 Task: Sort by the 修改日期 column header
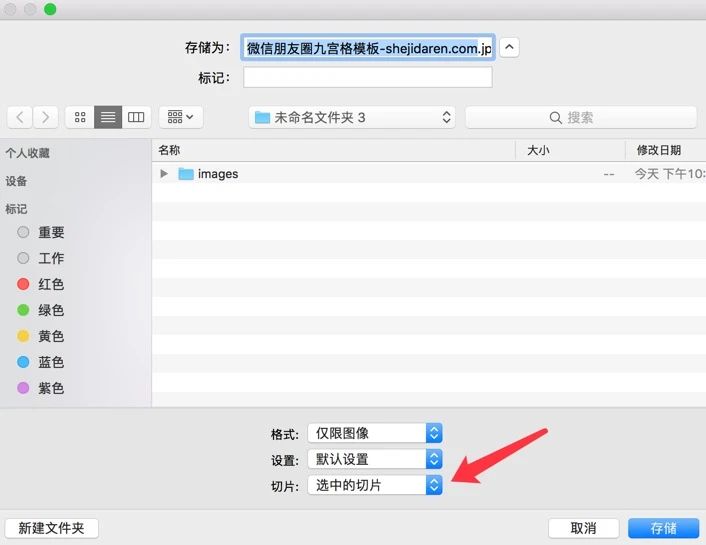(665, 150)
